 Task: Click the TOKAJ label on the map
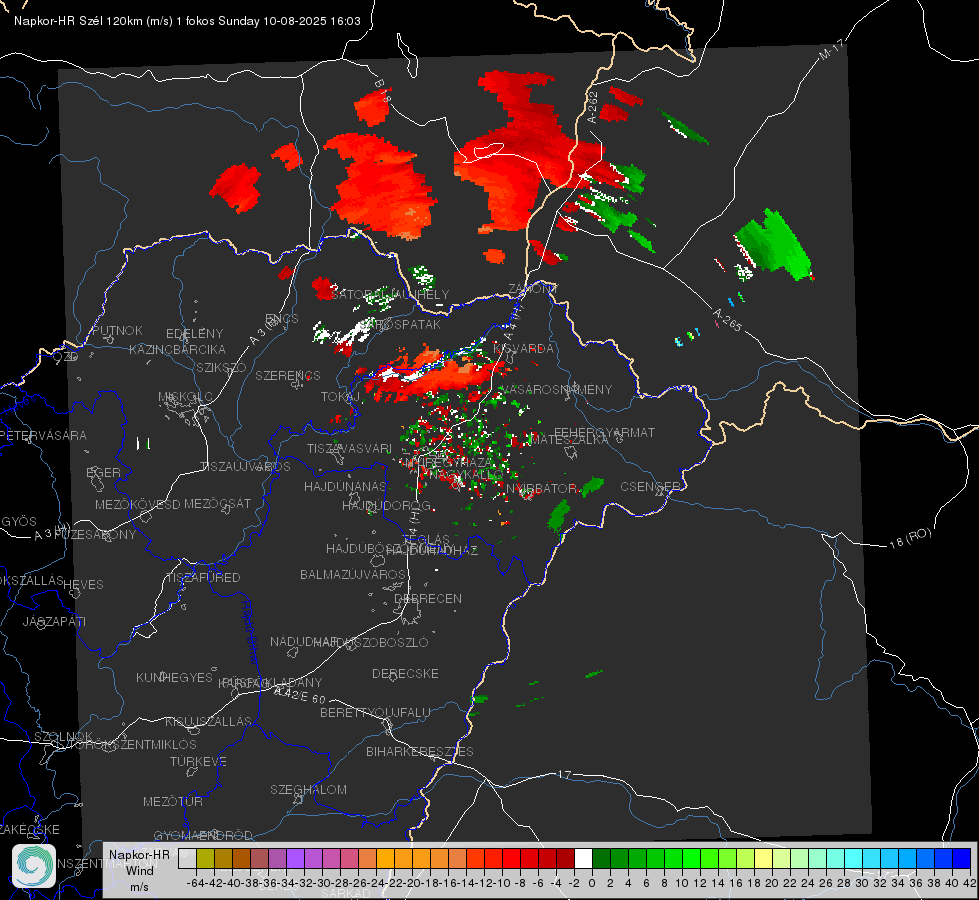point(341,397)
